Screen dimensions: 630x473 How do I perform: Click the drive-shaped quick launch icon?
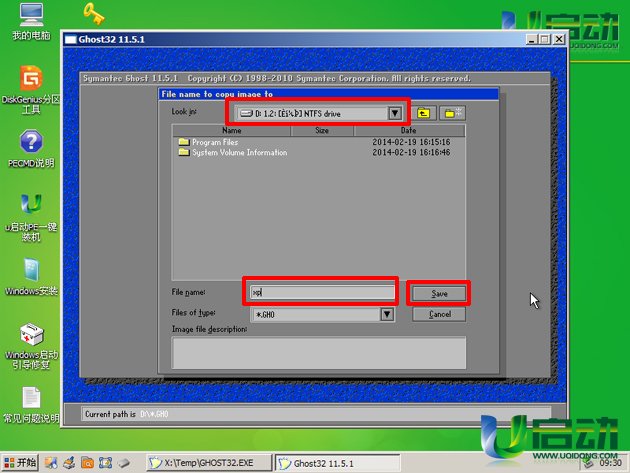(124, 463)
